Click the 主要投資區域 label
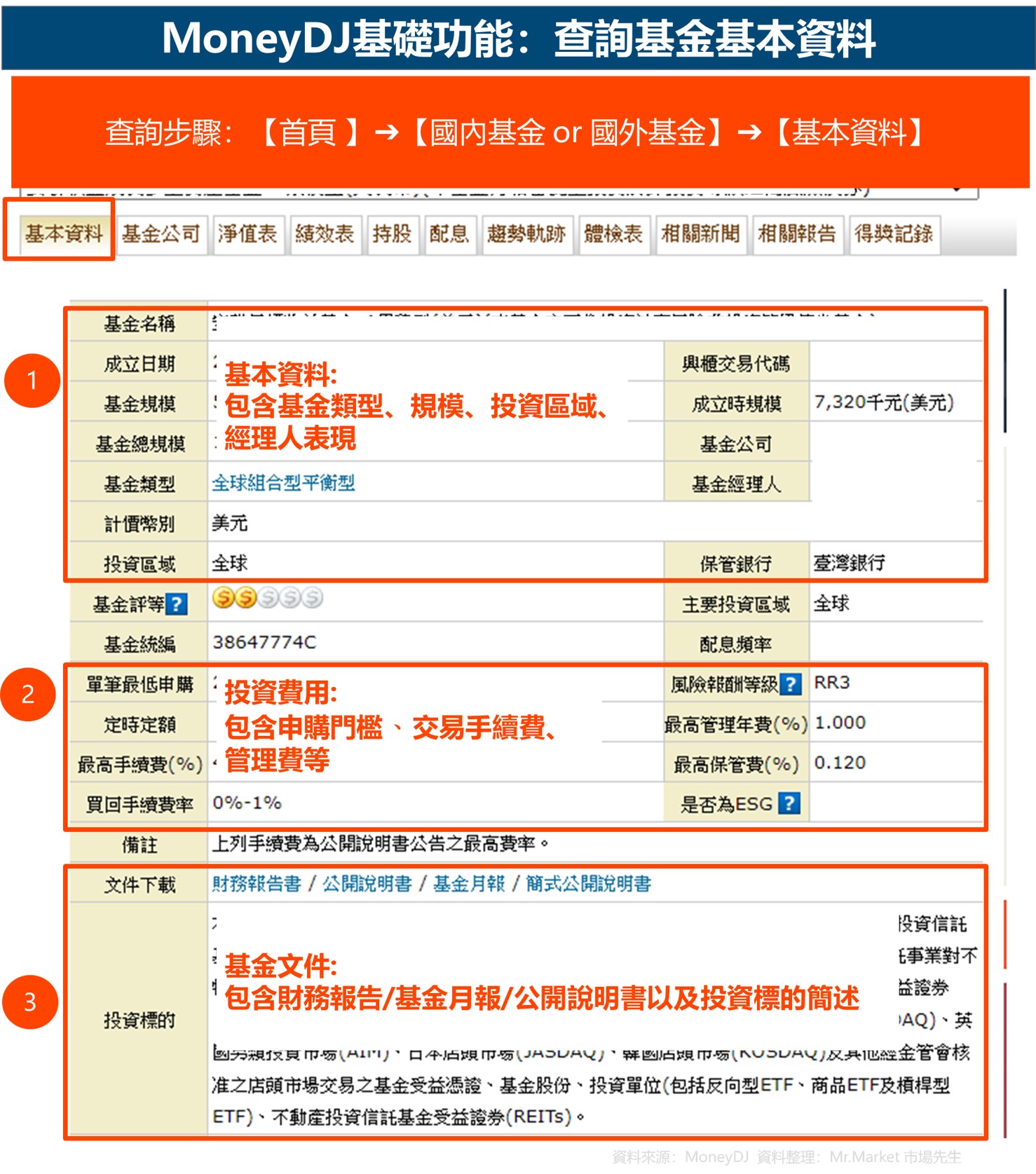 pos(736,604)
